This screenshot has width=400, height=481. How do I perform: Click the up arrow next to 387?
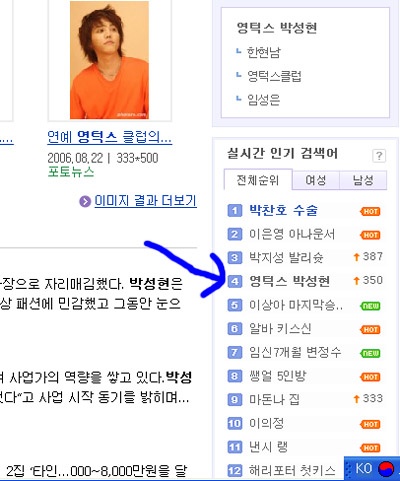356,257
